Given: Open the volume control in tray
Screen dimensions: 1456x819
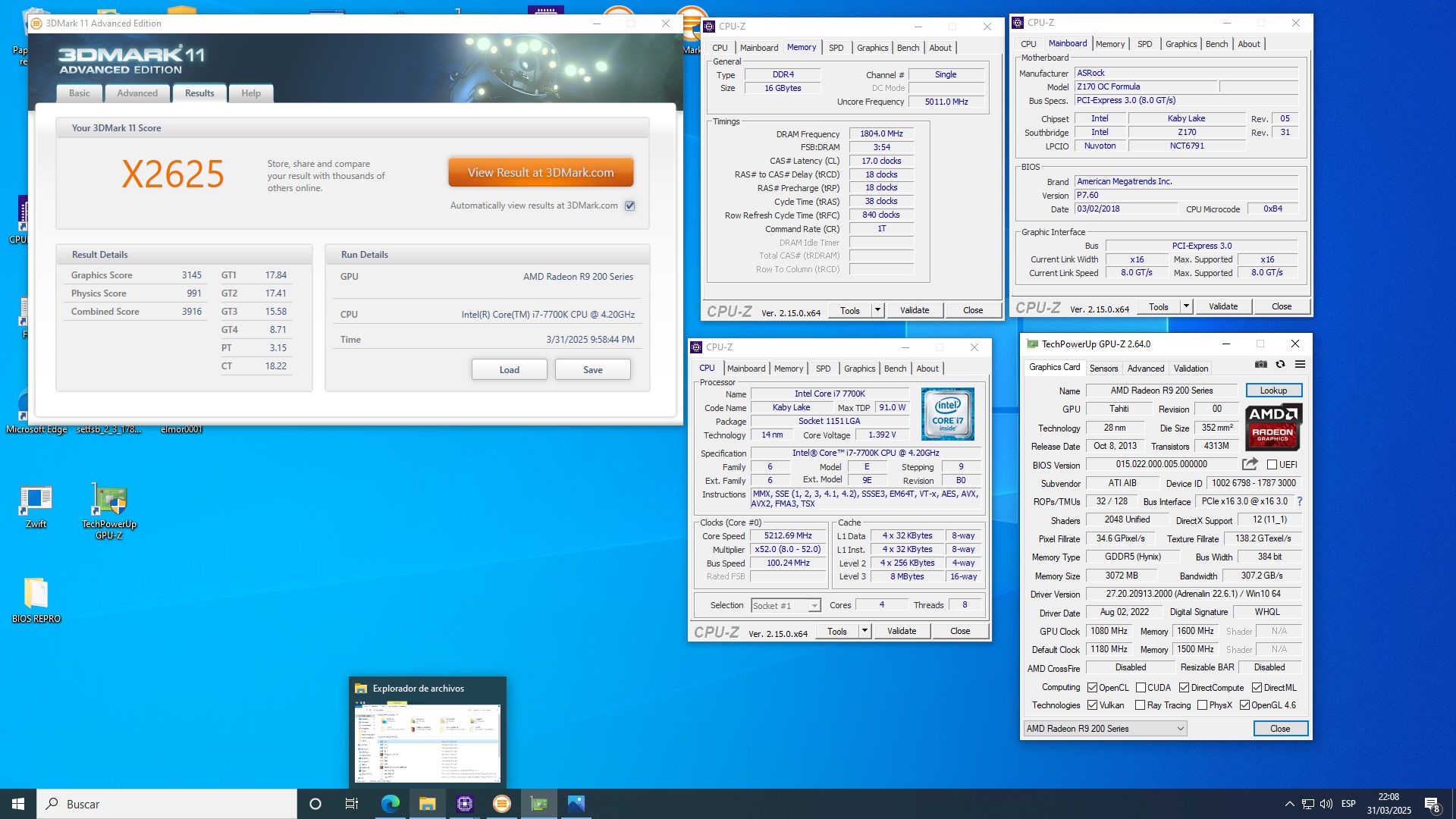Looking at the screenshot, I should [1326, 804].
